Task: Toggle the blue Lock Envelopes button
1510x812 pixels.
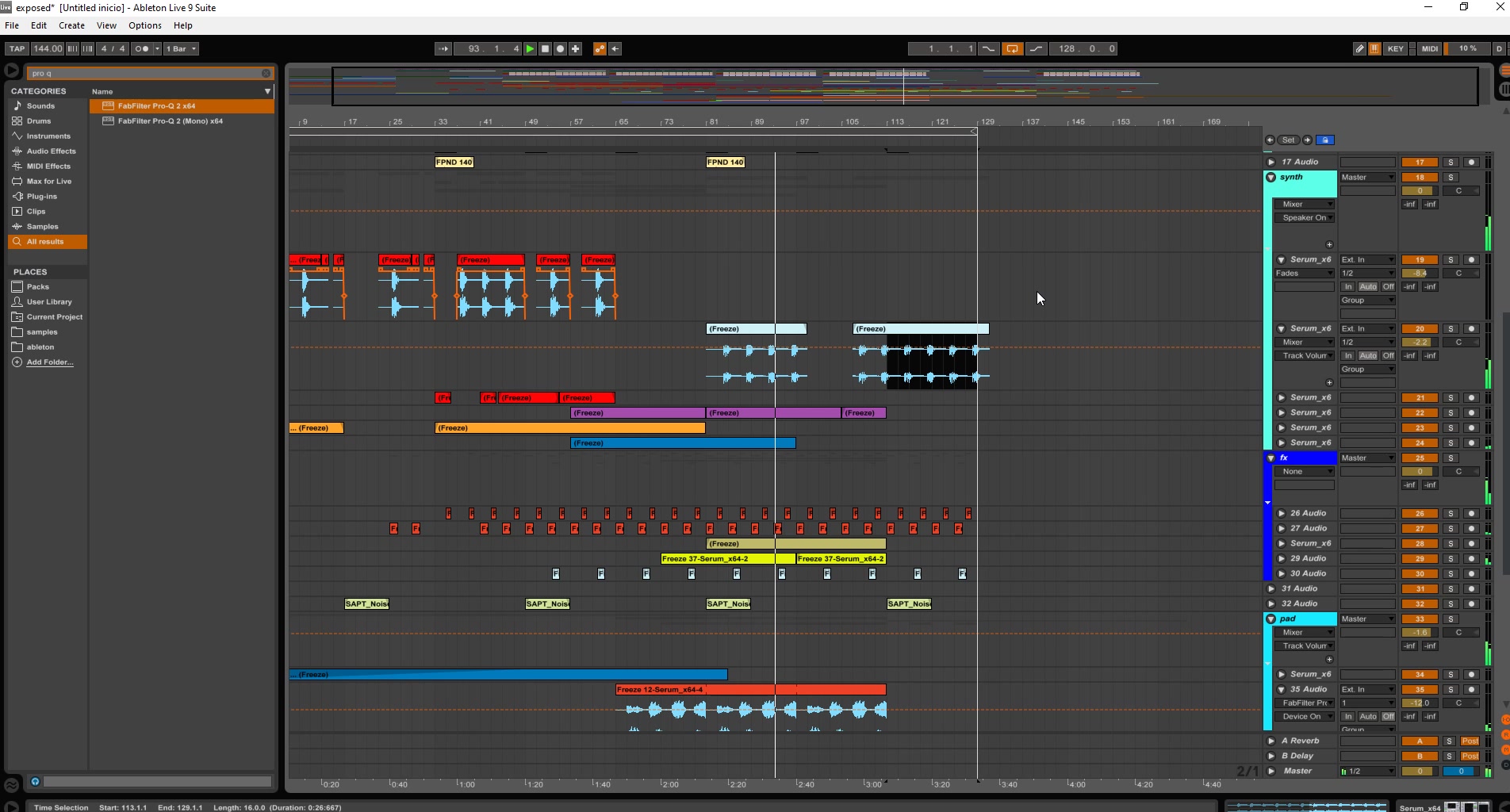Action: 1325,140
